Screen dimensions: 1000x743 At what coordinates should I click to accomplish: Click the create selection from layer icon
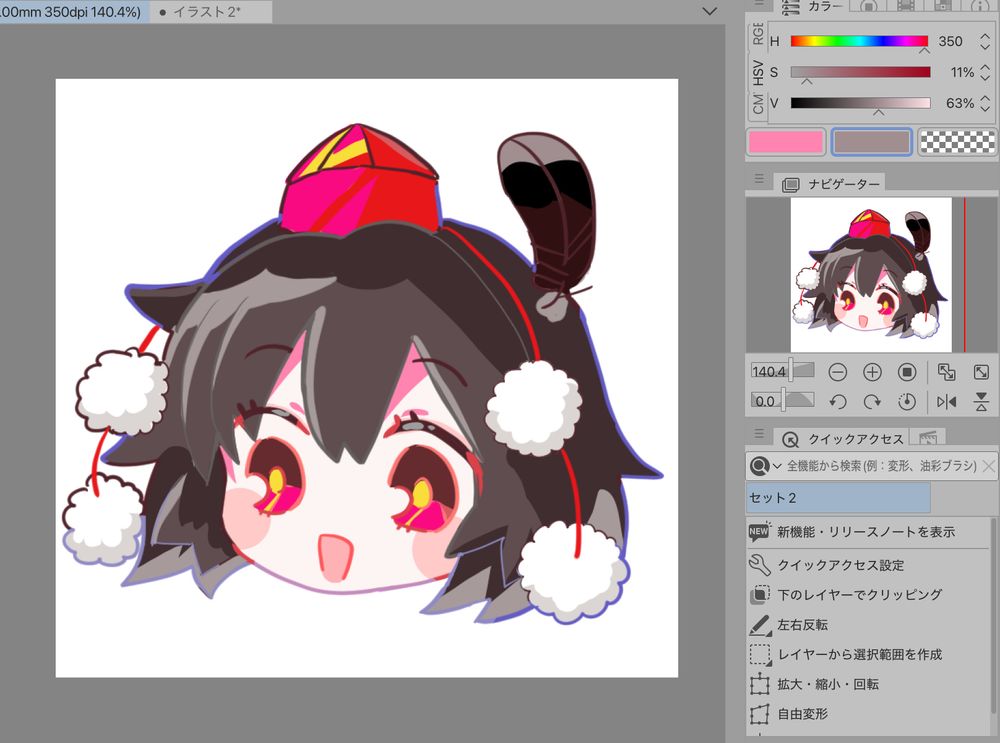(x=760, y=654)
